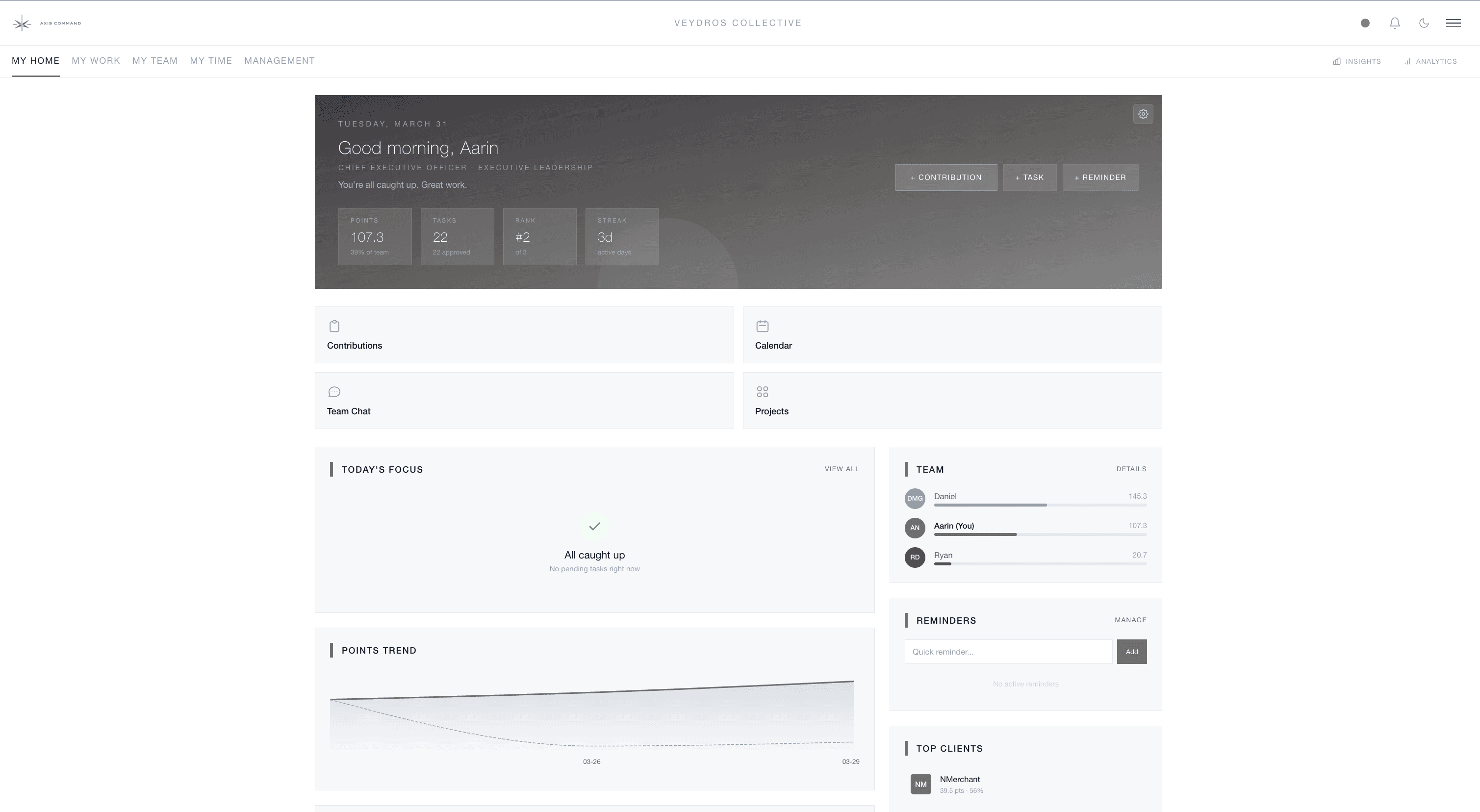Screen dimensions: 1480x812
Task: Open VIEW ALL in Today's Focus
Action: pos(842,469)
